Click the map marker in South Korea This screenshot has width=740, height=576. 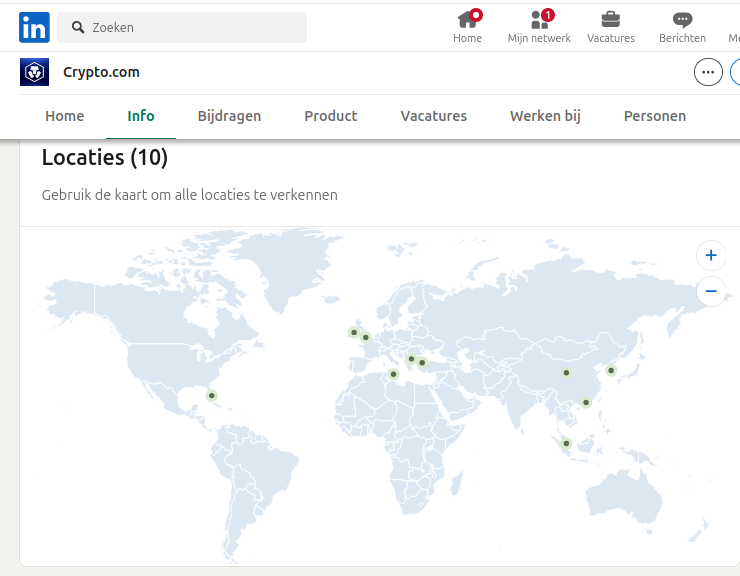pyautogui.click(x=611, y=370)
